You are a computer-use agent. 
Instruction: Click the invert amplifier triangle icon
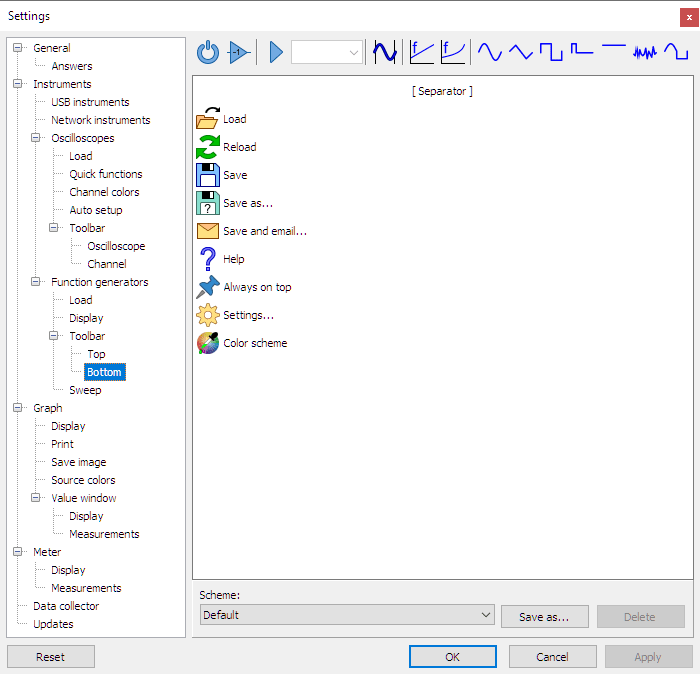tap(239, 52)
